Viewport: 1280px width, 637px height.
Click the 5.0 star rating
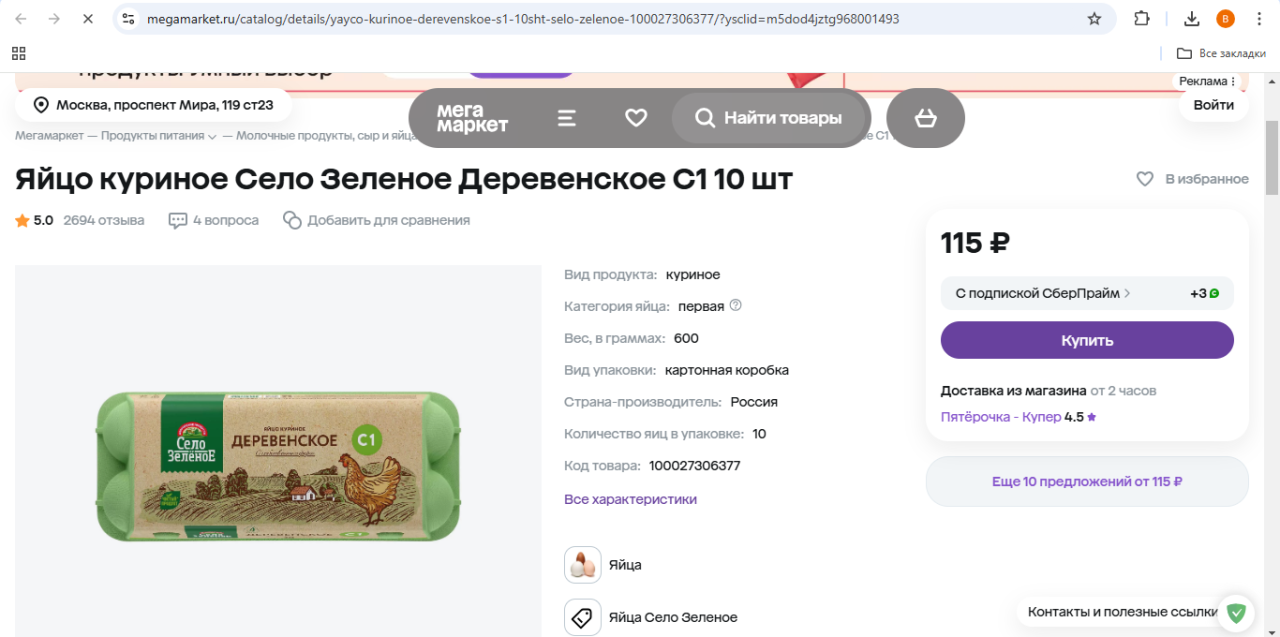(x=34, y=220)
